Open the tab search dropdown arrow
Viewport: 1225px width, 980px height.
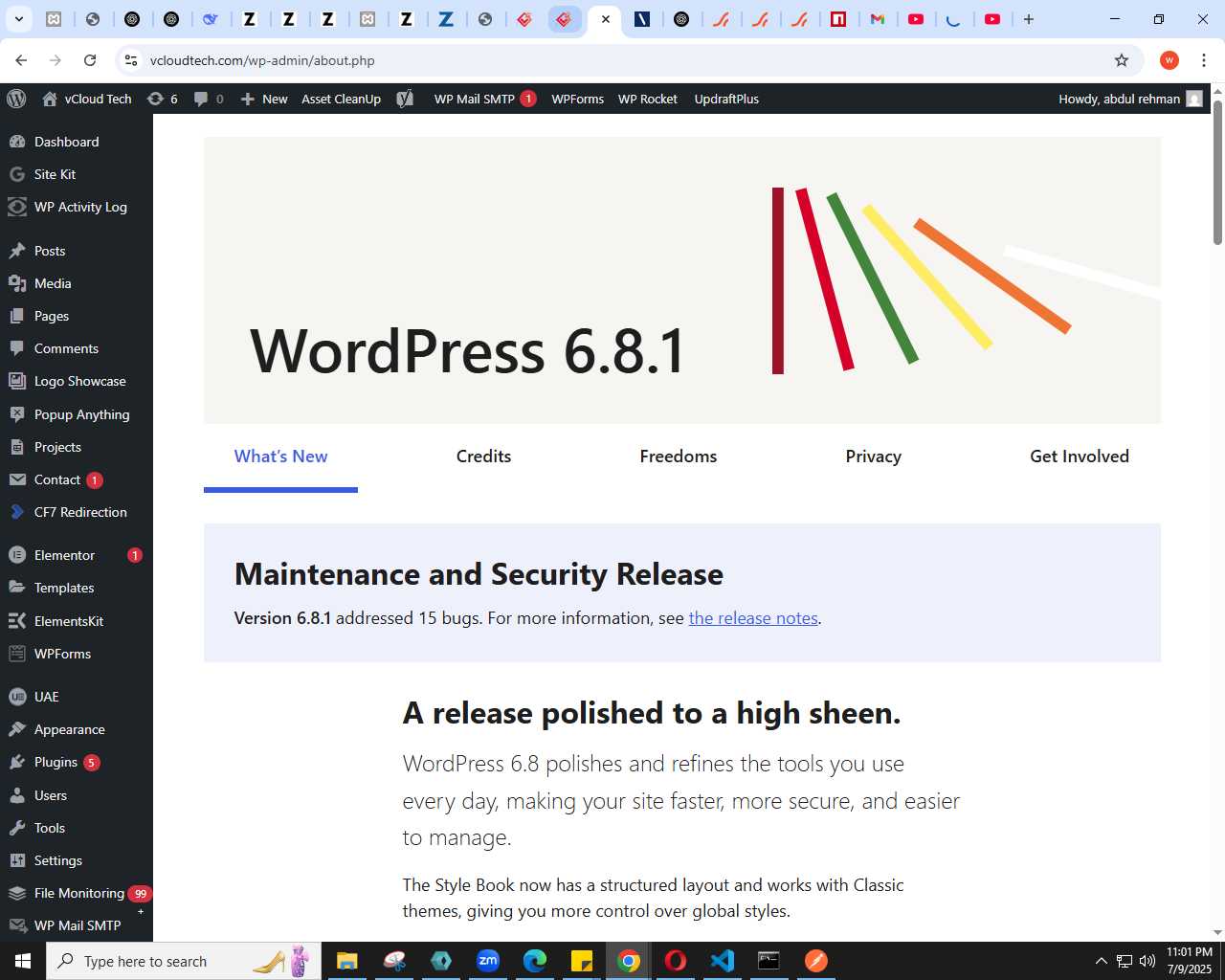pos(19,19)
